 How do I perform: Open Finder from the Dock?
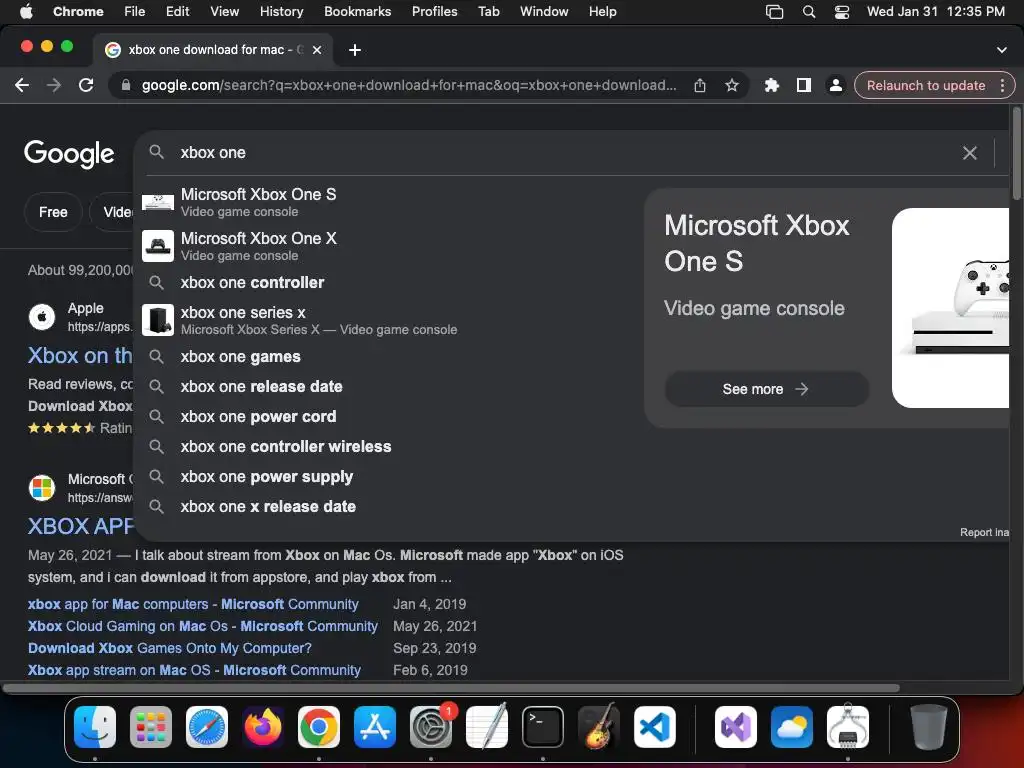click(x=95, y=727)
